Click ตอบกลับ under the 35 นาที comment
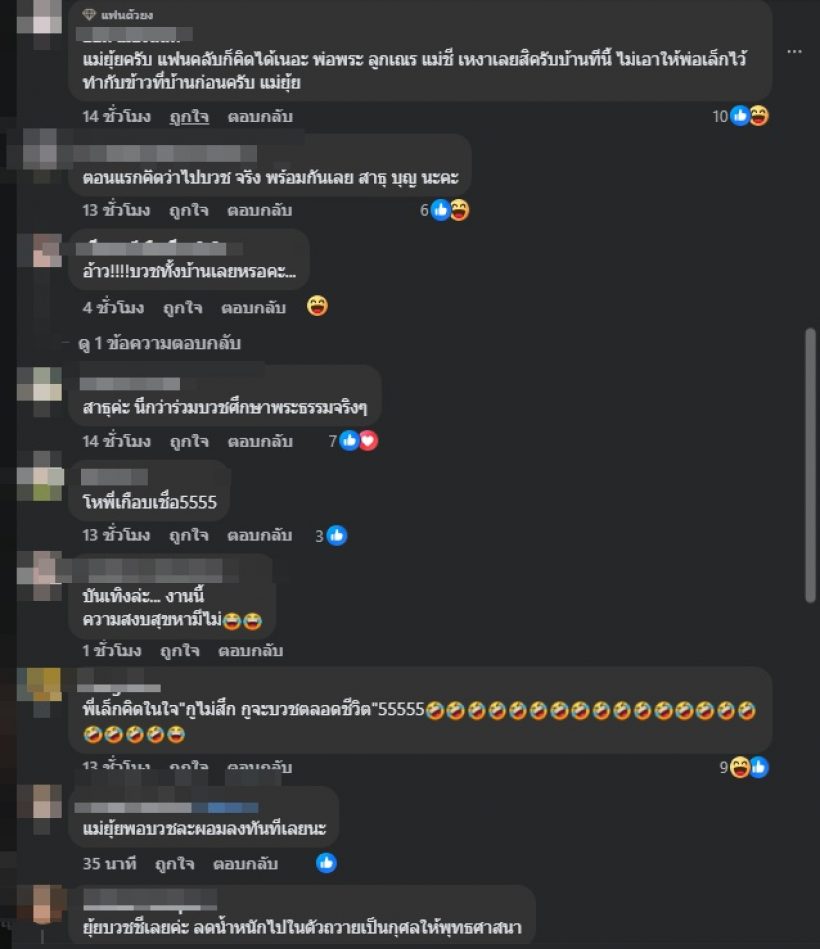The height and width of the screenshot is (949, 820). 246,864
